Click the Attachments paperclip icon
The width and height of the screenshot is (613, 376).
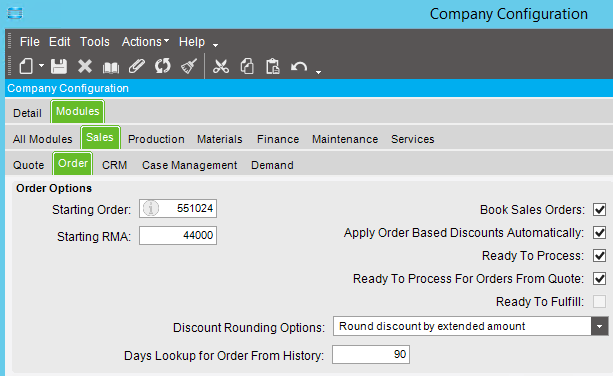click(x=136, y=66)
